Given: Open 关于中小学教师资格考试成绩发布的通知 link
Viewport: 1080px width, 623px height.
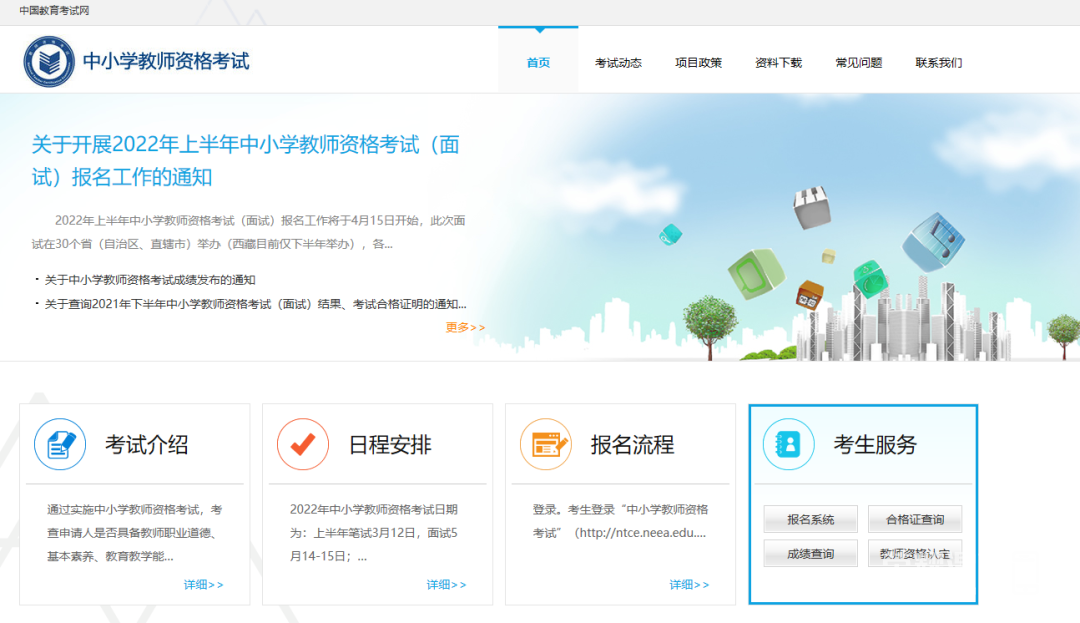Looking at the screenshot, I should pos(150,279).
